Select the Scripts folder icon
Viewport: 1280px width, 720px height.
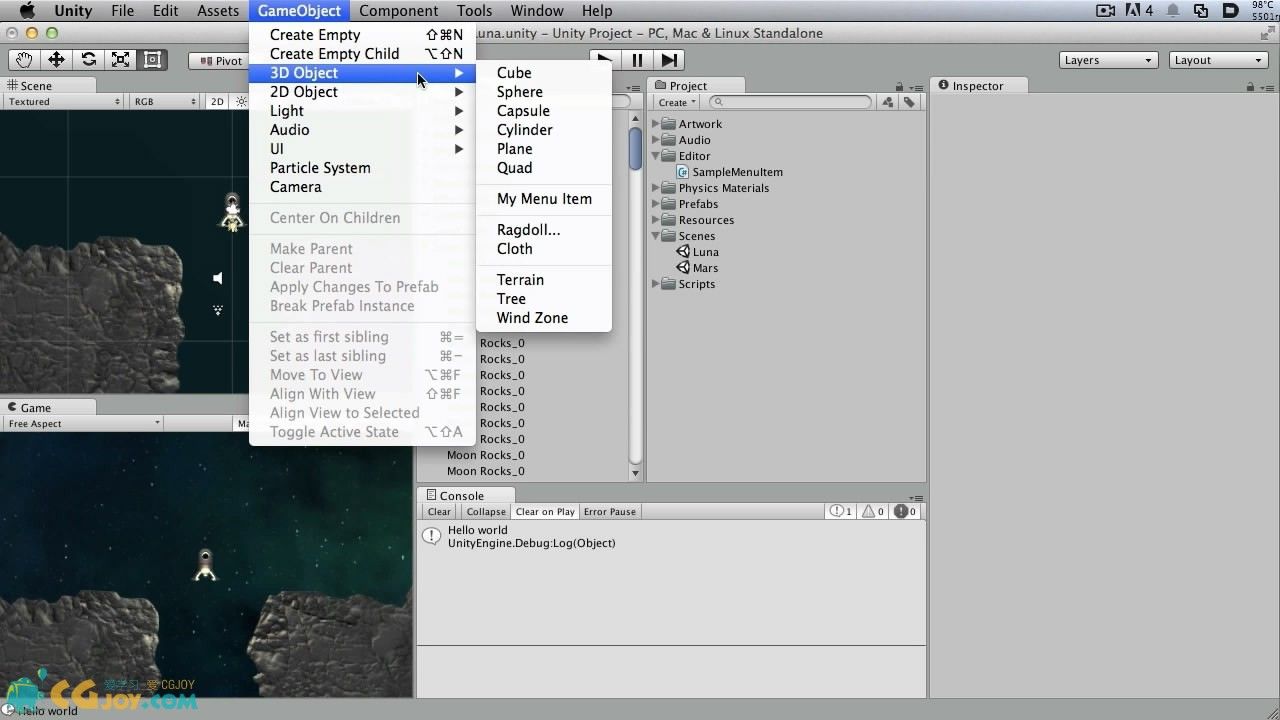click(669, 284)
